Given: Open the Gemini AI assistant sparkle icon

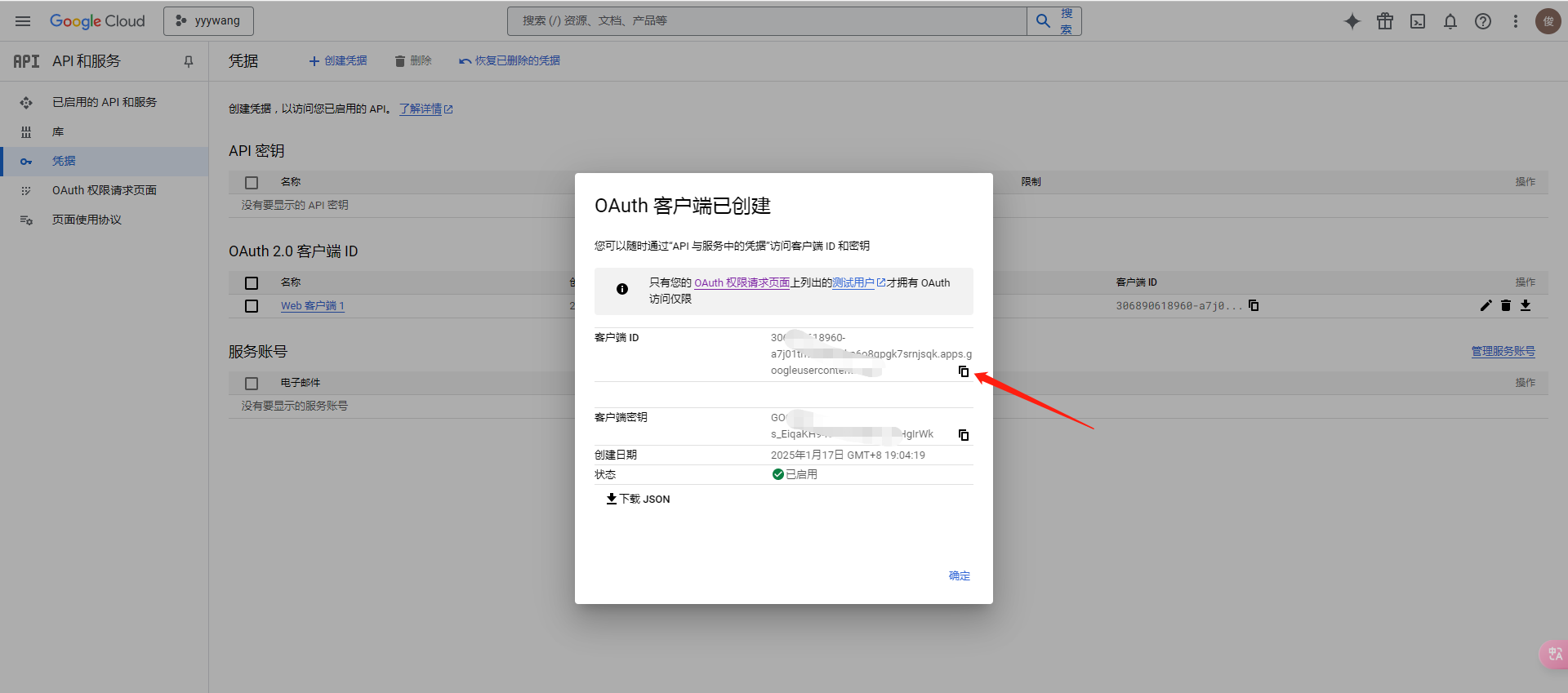Looking at the screenshot, I should [x=1352, y=21].
